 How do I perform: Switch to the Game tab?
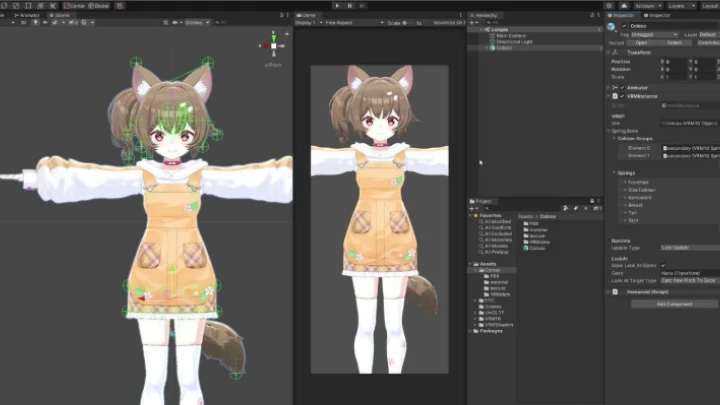coord(306,15)
